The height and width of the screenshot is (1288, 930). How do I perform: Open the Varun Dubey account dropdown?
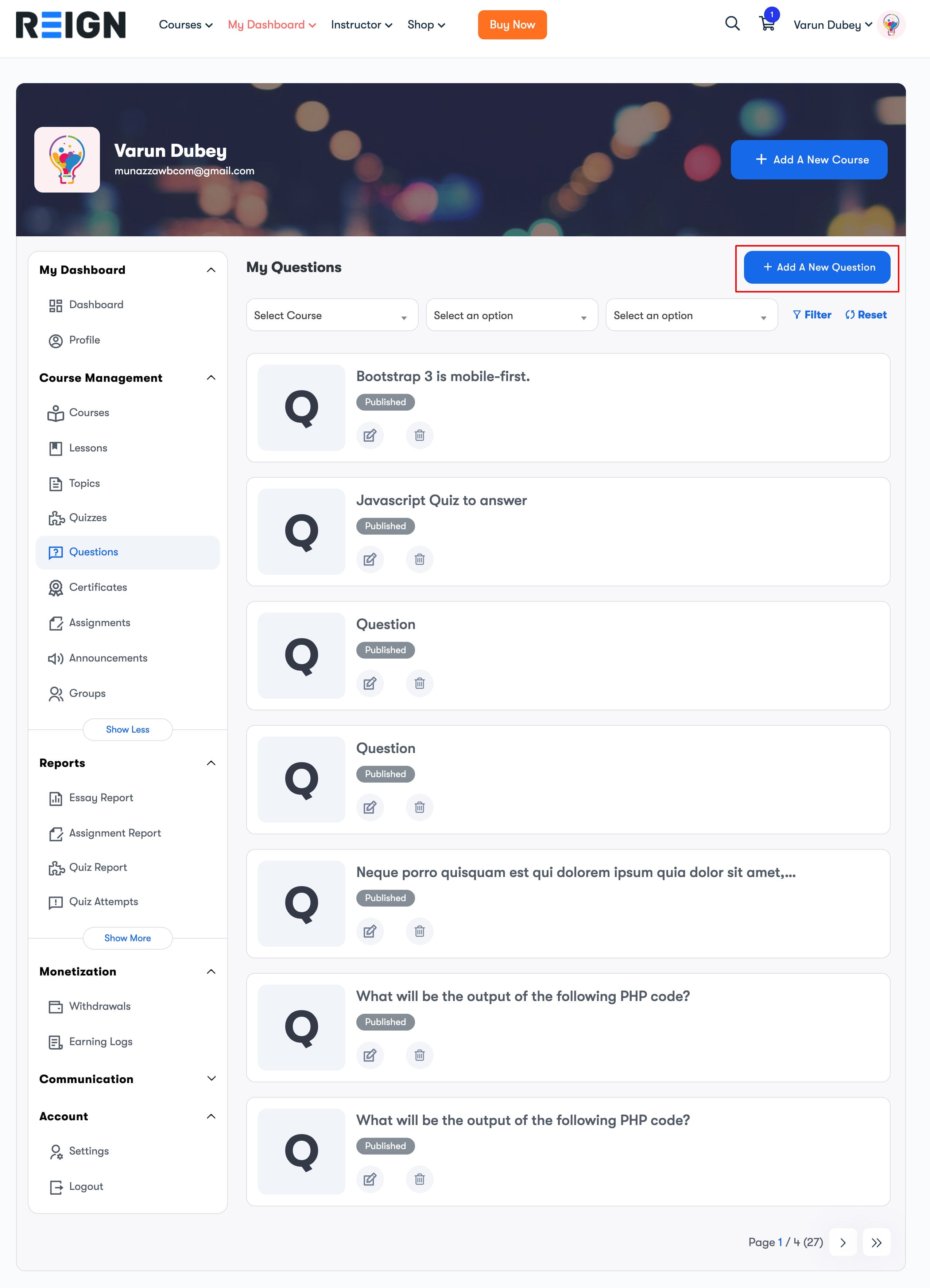click(x=832, y=25)
